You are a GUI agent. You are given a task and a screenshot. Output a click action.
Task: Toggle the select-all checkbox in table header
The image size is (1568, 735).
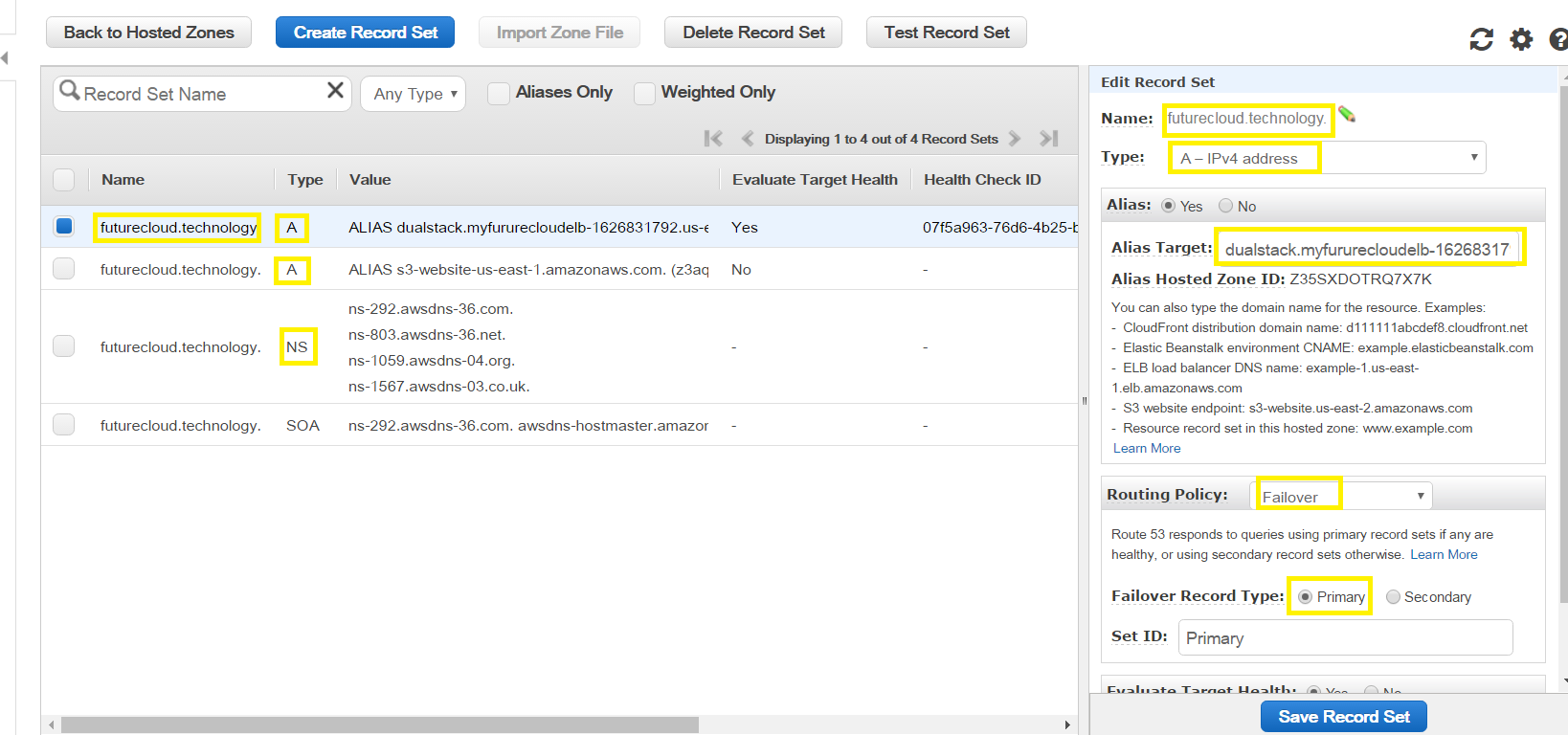[63, 180]
